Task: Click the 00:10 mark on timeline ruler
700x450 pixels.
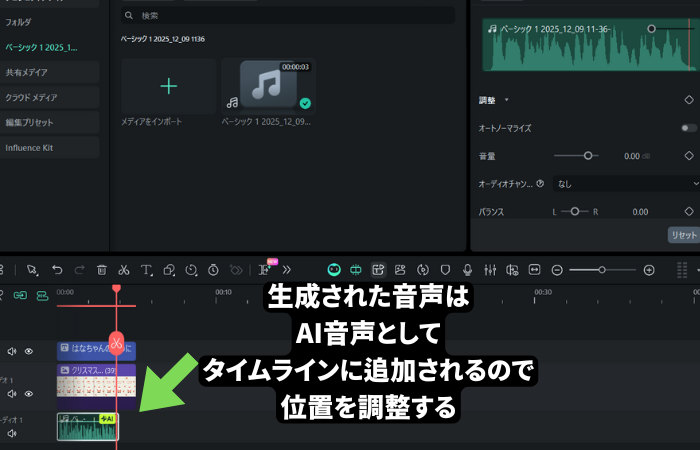Action: [223, 292]
